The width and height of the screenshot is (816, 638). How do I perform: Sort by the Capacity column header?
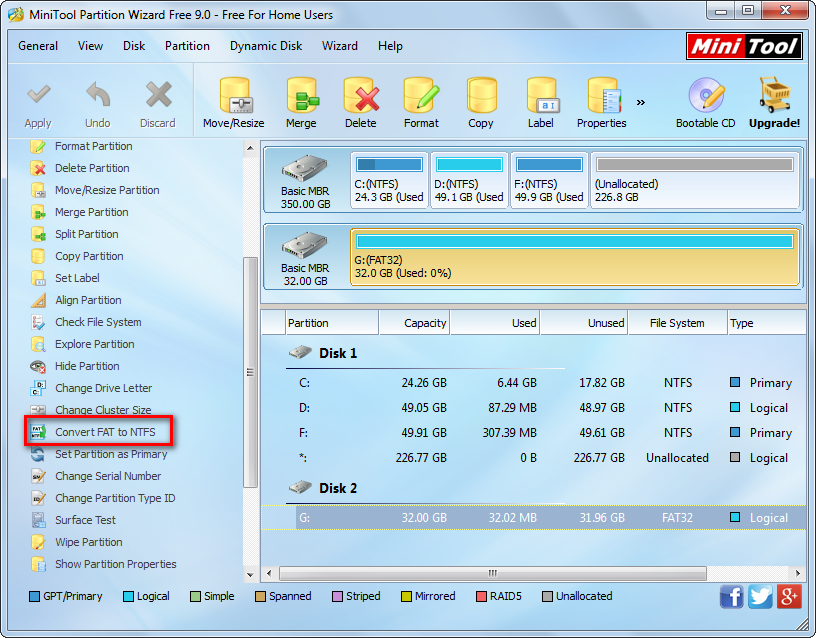414,323
